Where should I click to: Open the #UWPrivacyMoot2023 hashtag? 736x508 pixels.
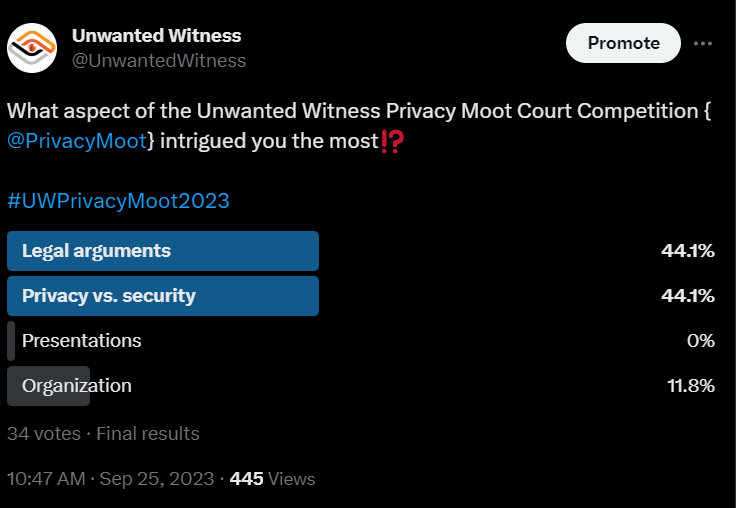tap(118, 201)
